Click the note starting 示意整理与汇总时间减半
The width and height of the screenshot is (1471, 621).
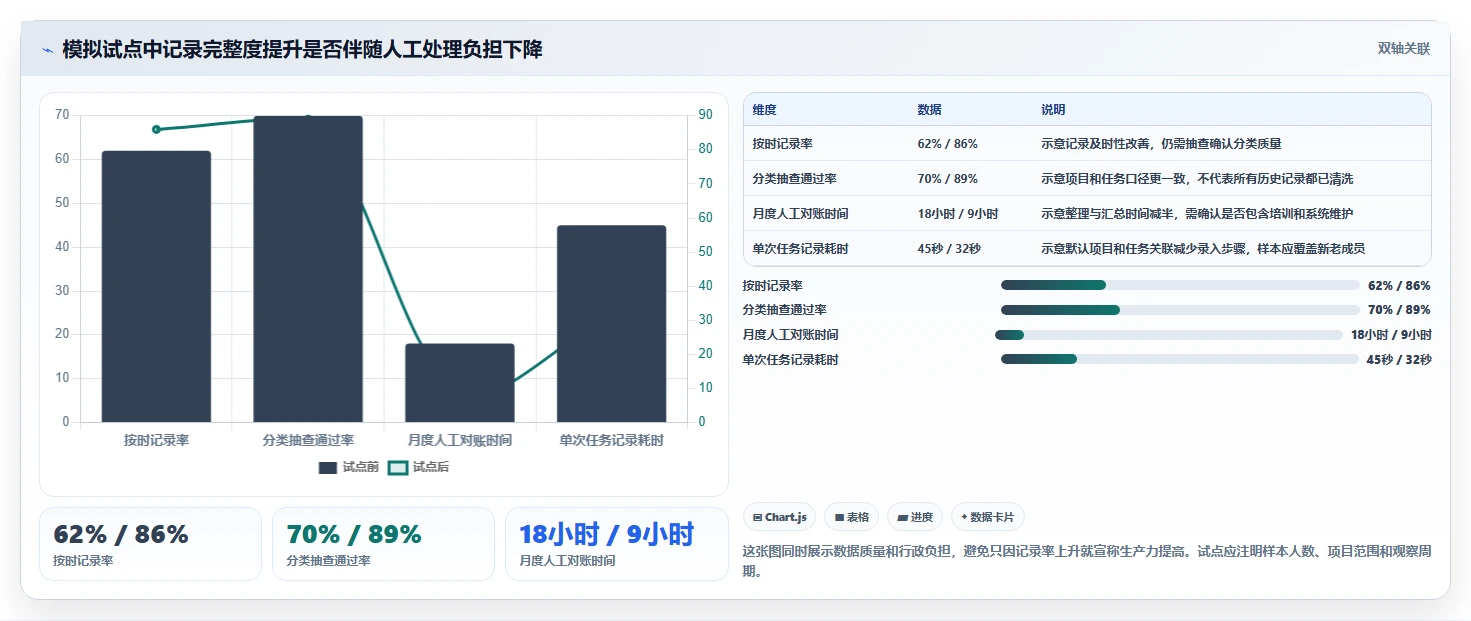(1197, 214)
